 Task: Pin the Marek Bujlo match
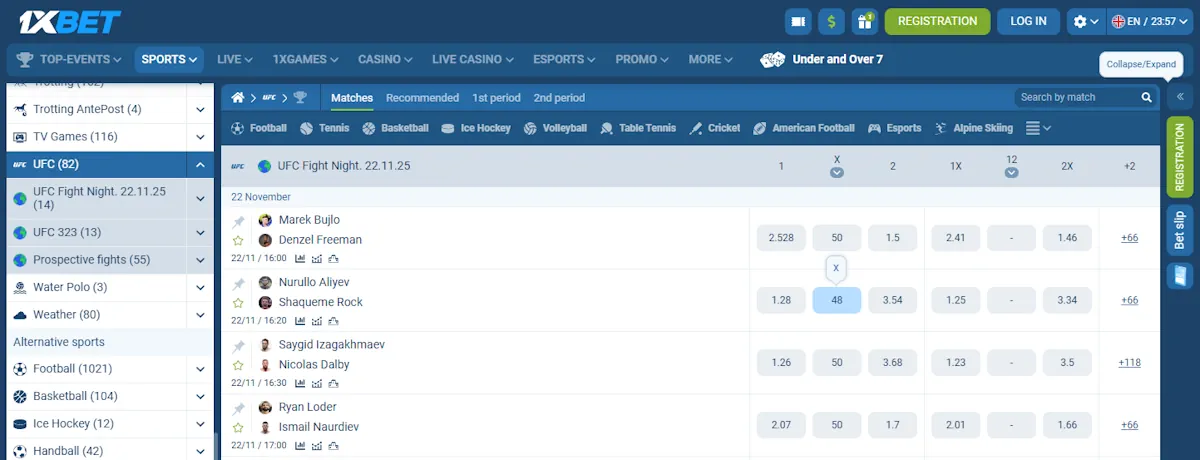pyautogui.click(x=238, y=222)
